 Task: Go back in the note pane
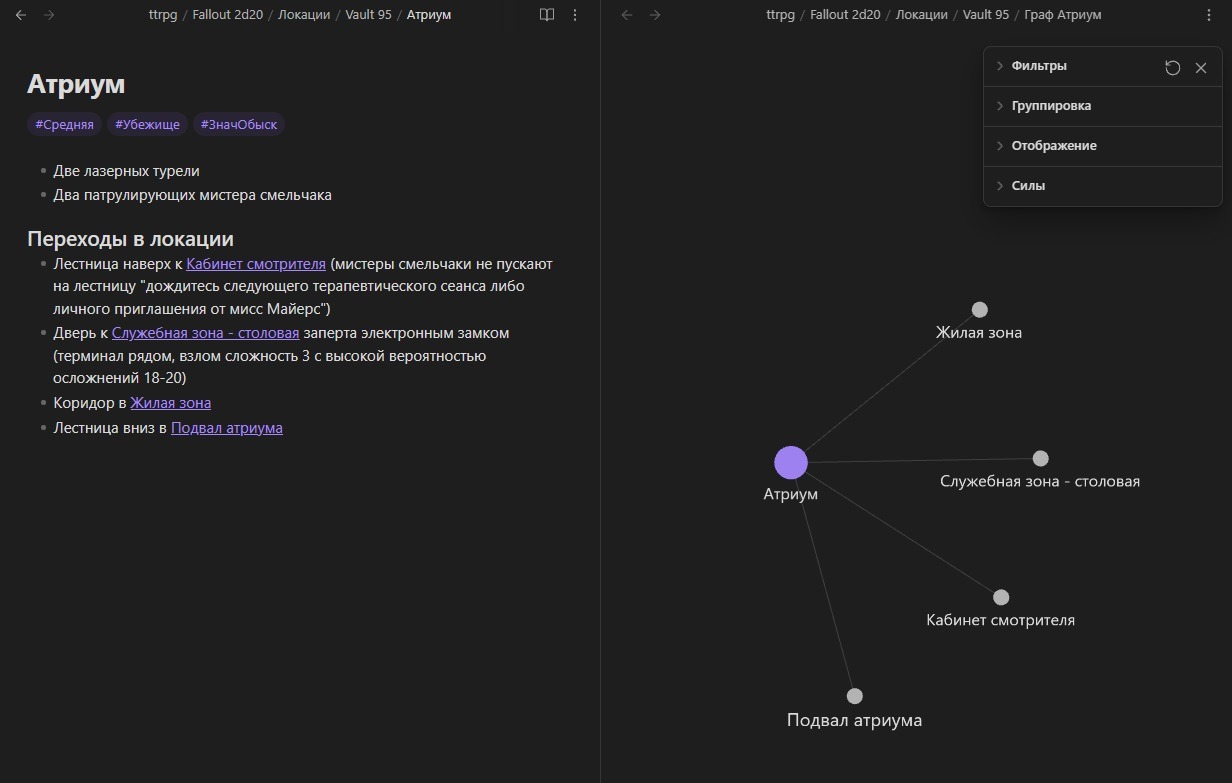pos(21,15)
